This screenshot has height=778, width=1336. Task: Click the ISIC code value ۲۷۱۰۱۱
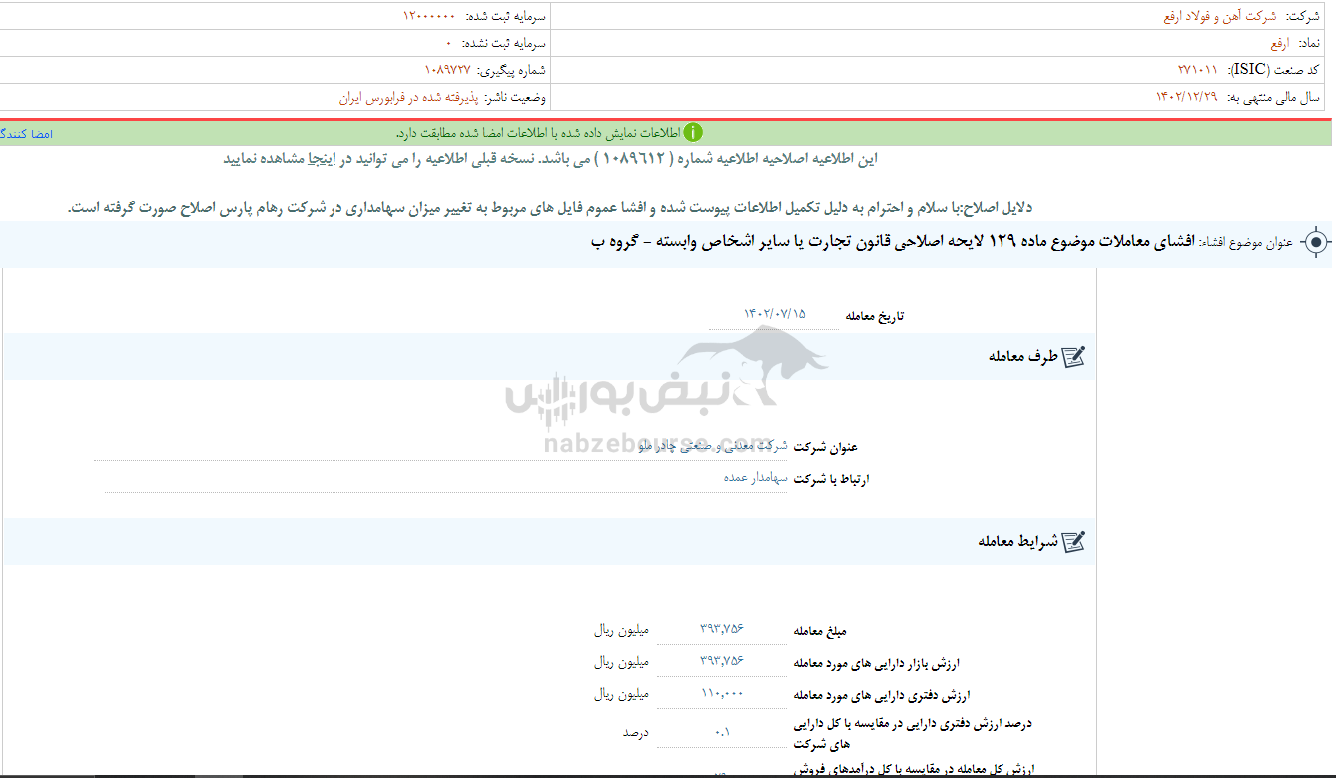(x=1198, y=70)
